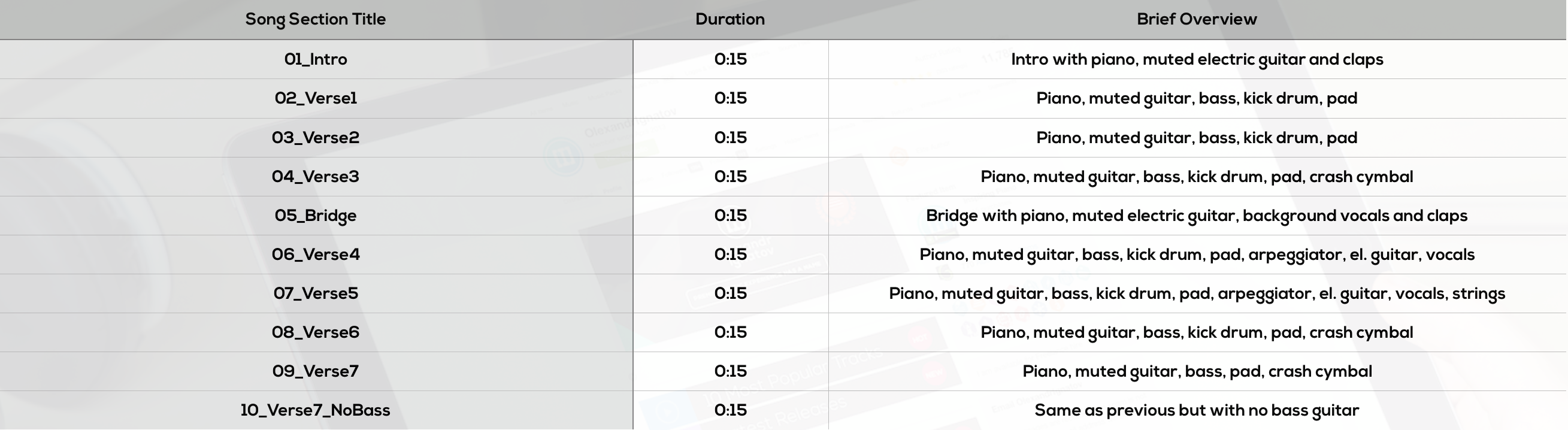The width and height of the screenshot is (1568, 430).
Task: Click the 04_Verse3 section title
Action: coord(315,176)
